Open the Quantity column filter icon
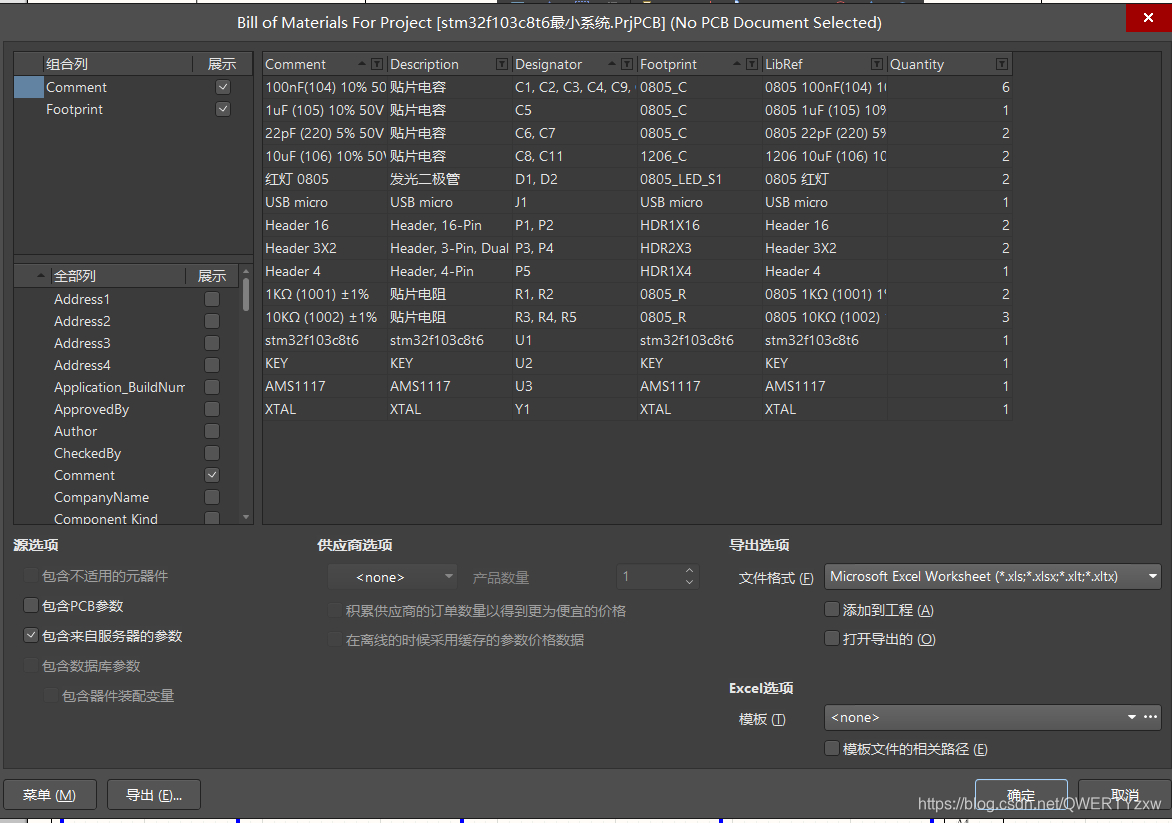1172x823 pixels. click(x=1002, y=64)
